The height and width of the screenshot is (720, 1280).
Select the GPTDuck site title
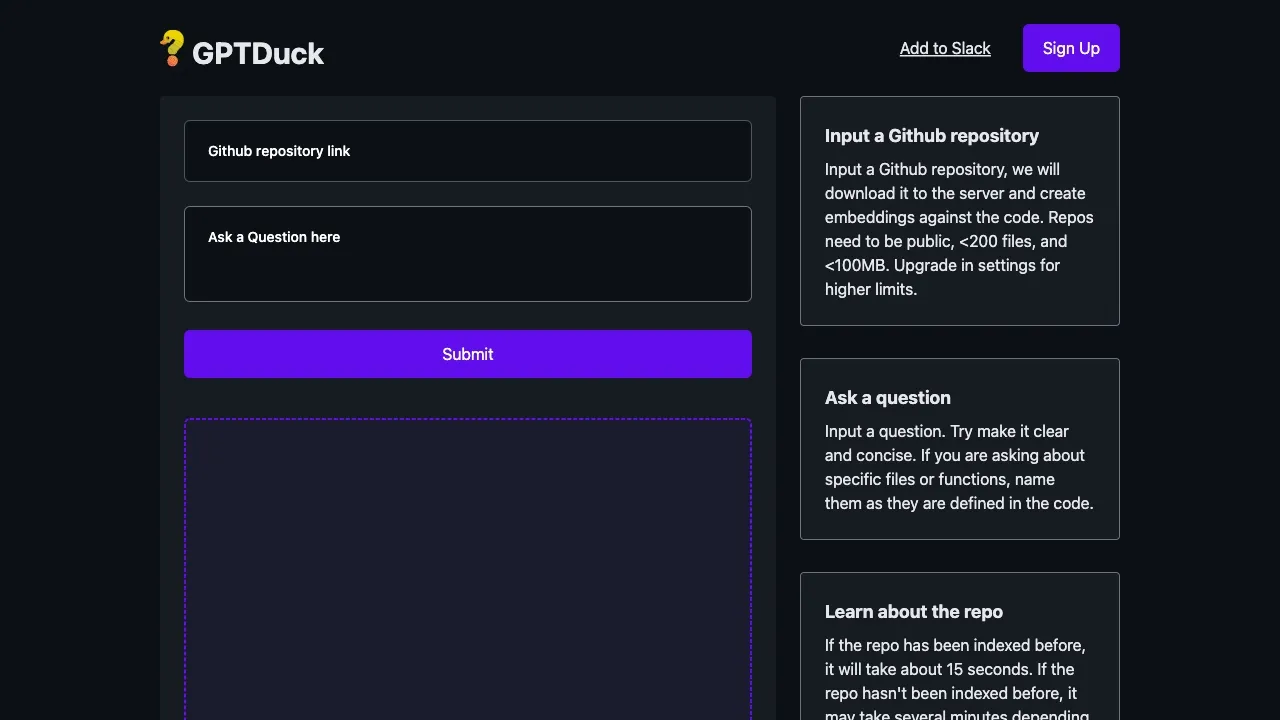click(257, 53)
